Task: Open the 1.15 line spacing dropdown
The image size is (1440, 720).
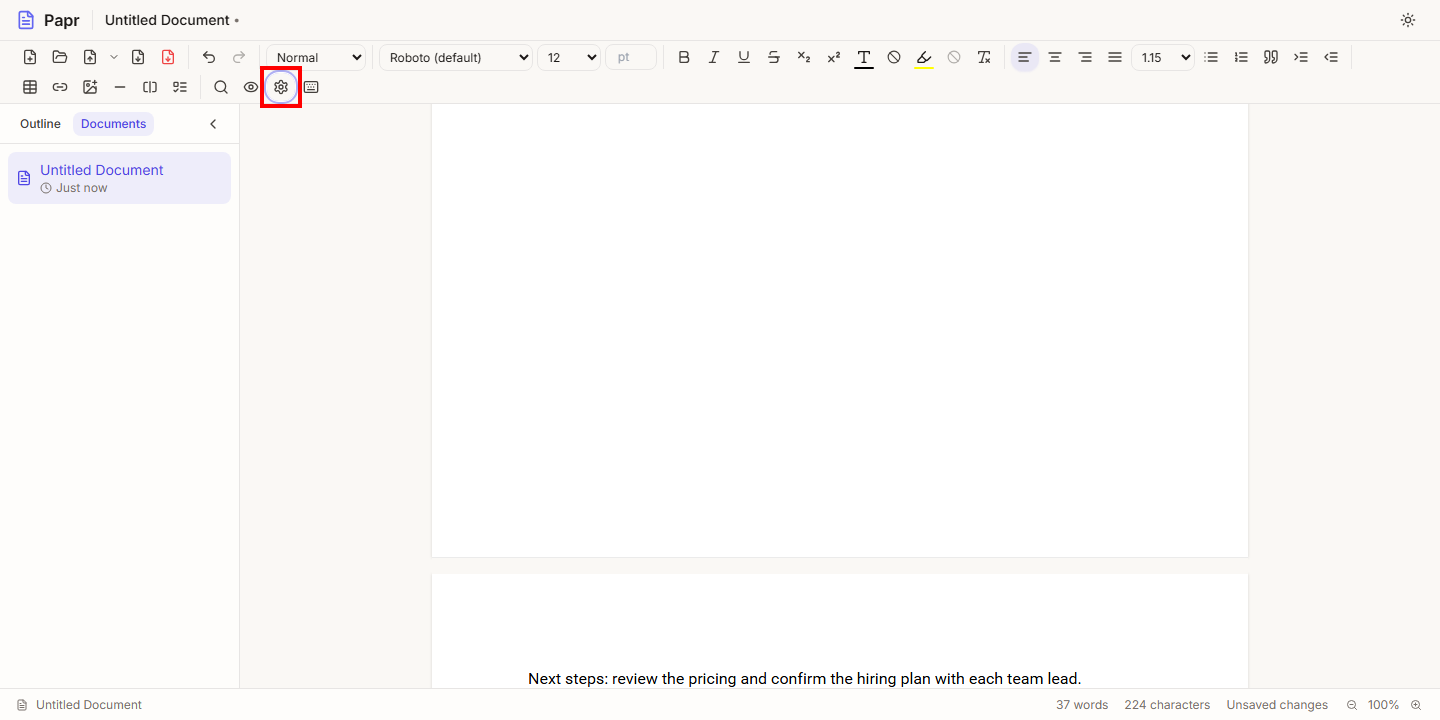Action: tap(1163, 57)
